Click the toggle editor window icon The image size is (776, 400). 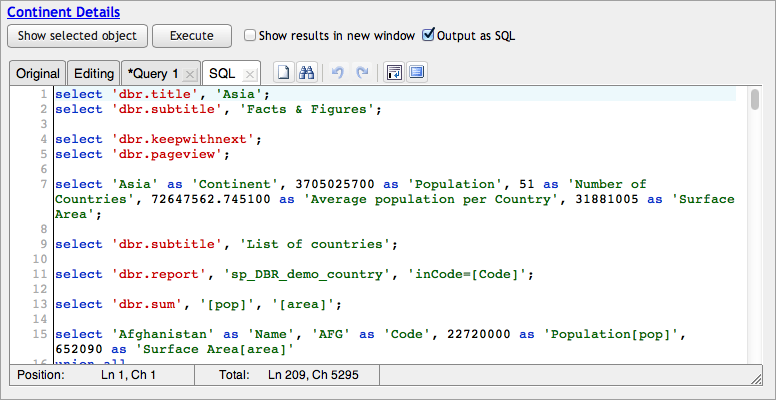coord(393,73)
